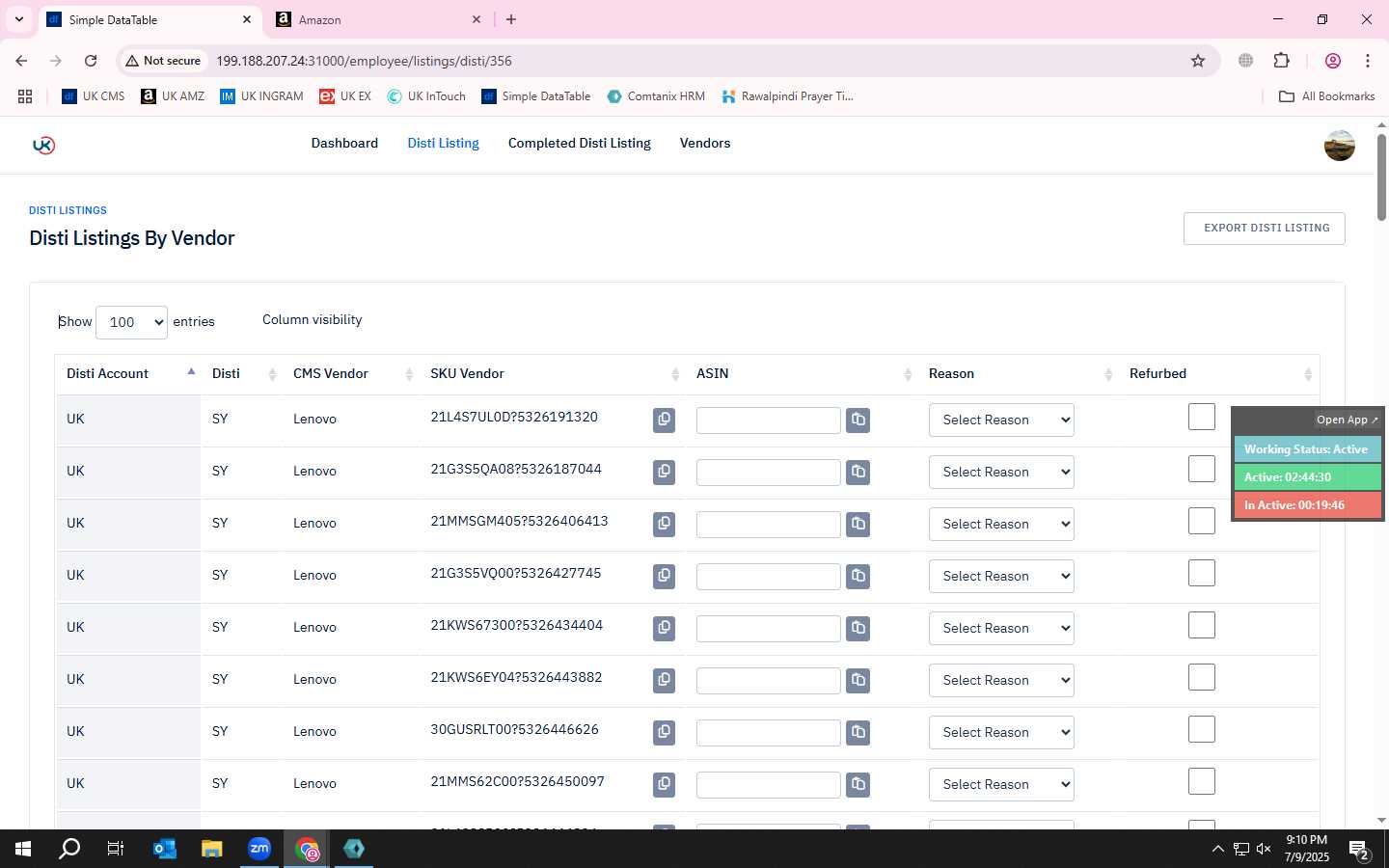The height and width of the screenshot is (868, 1389).
Task: Click paste ASIN icon in 21KWS67300?5326434404 row
Action: [858, 628]
